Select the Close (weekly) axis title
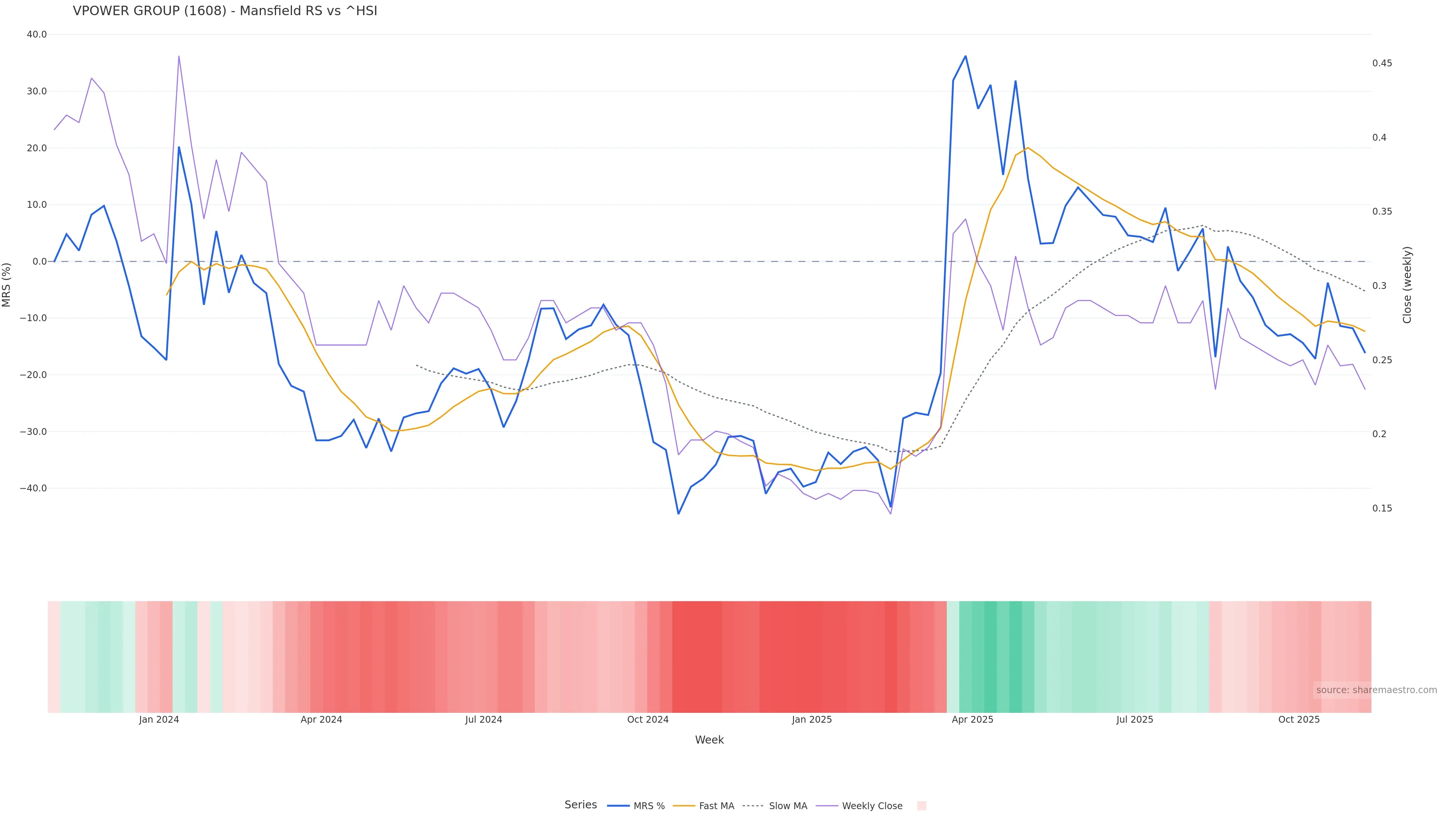 pos(1407,285)
